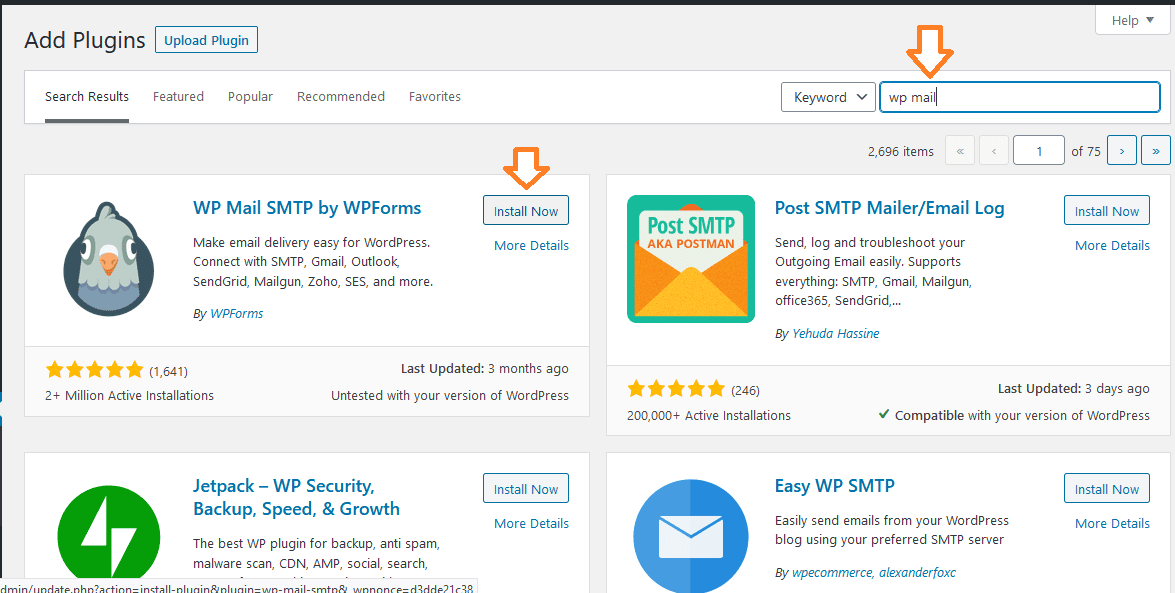Screen dimensions: 1175x593
Task: Open the Recommended plugins tab
Action: (341, 97)
